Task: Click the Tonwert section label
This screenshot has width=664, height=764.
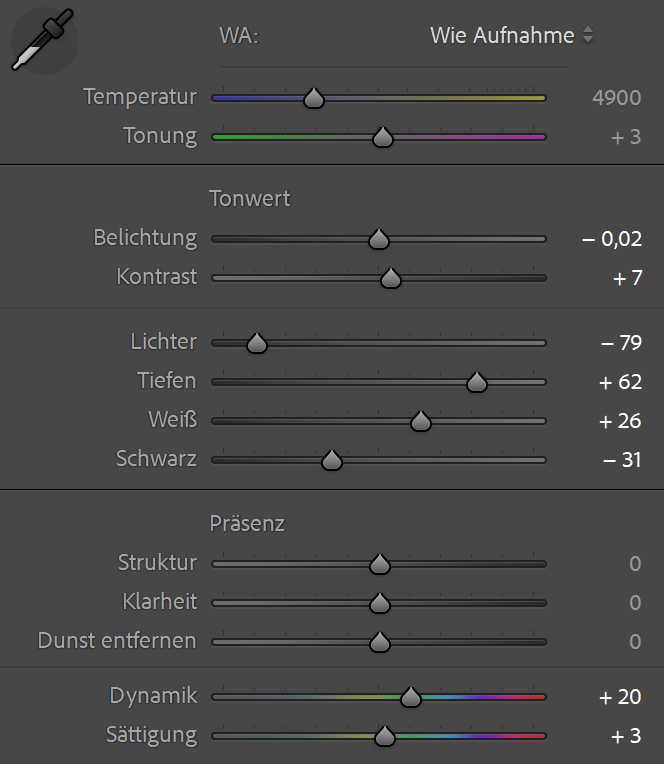Action: coord(250,198)
